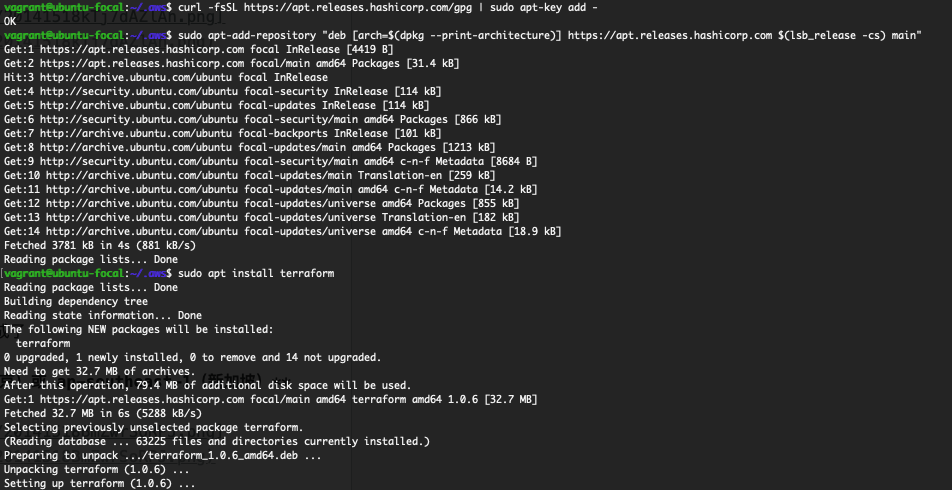Click the indented 'terraform' package name
This screenshot has height=490, width=952.
[x=42, y=343]
